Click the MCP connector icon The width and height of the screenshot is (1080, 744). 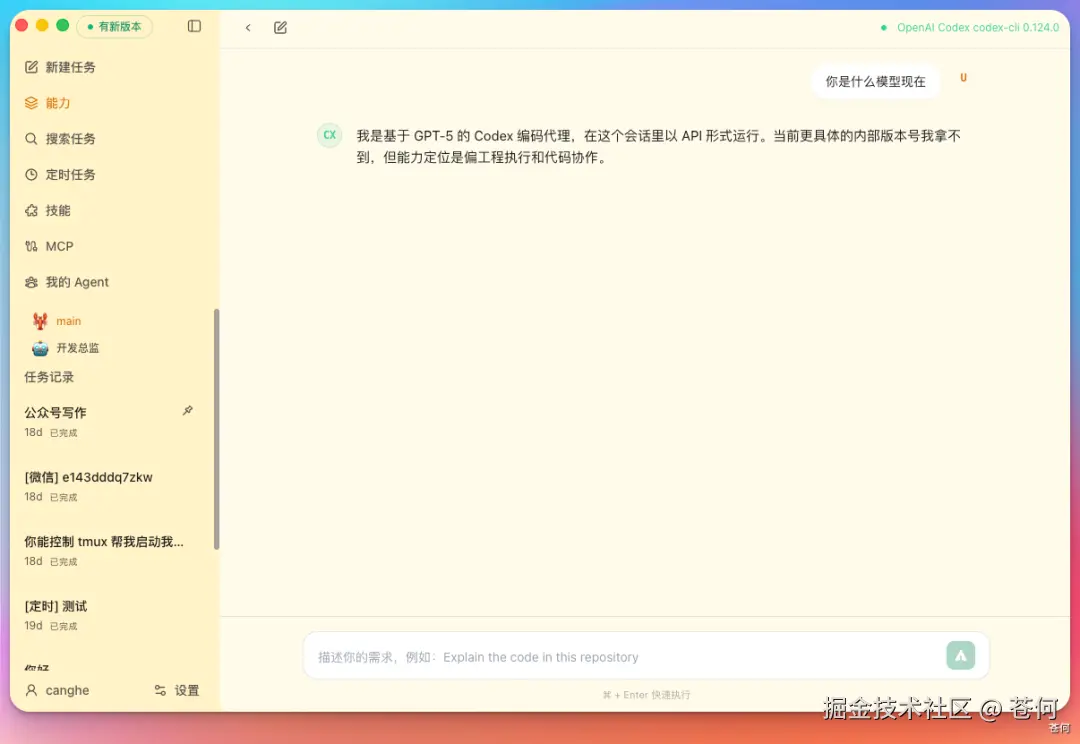31,246
